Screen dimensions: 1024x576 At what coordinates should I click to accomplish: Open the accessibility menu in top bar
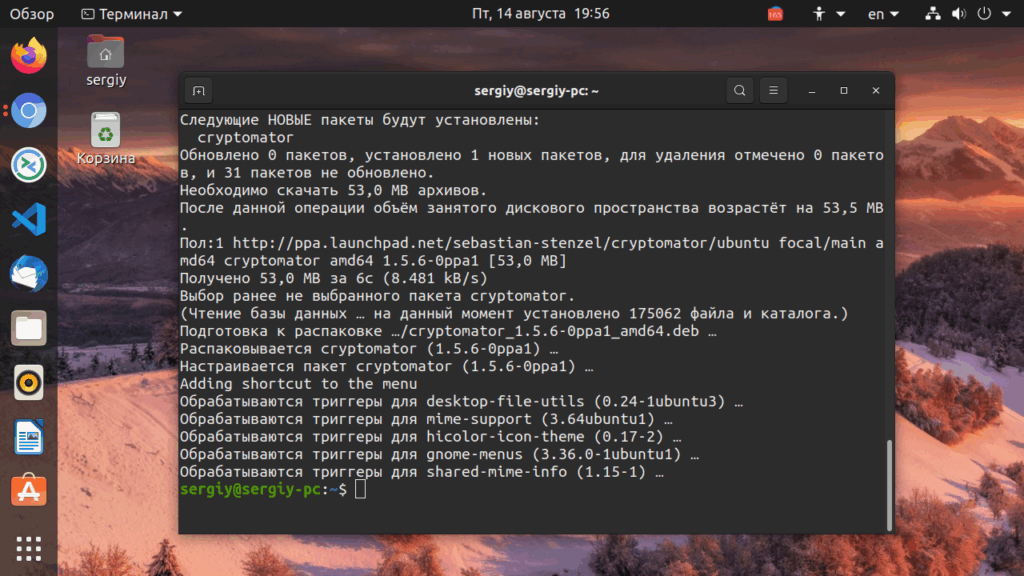click(x=828, y=14)
